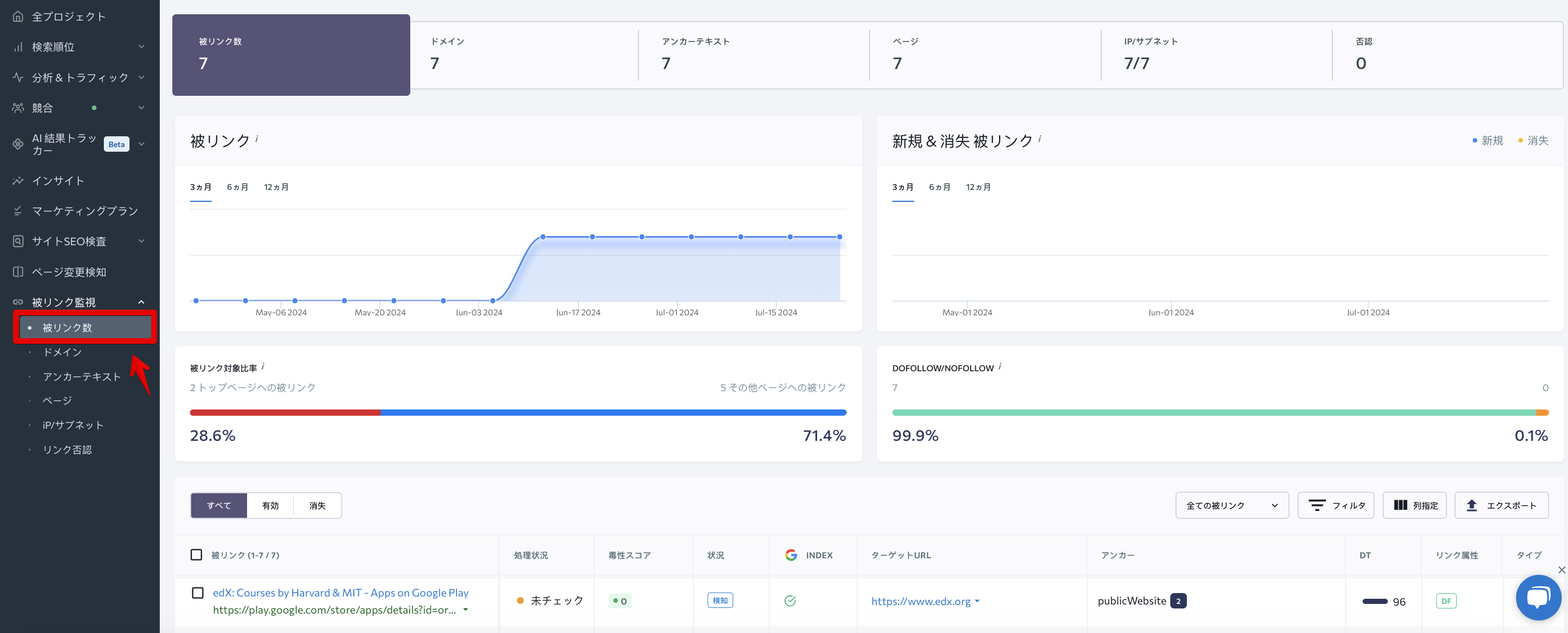Show only 有効 backlinks
The width and height of the screenshot is (1568, 633).
(270, 505)
